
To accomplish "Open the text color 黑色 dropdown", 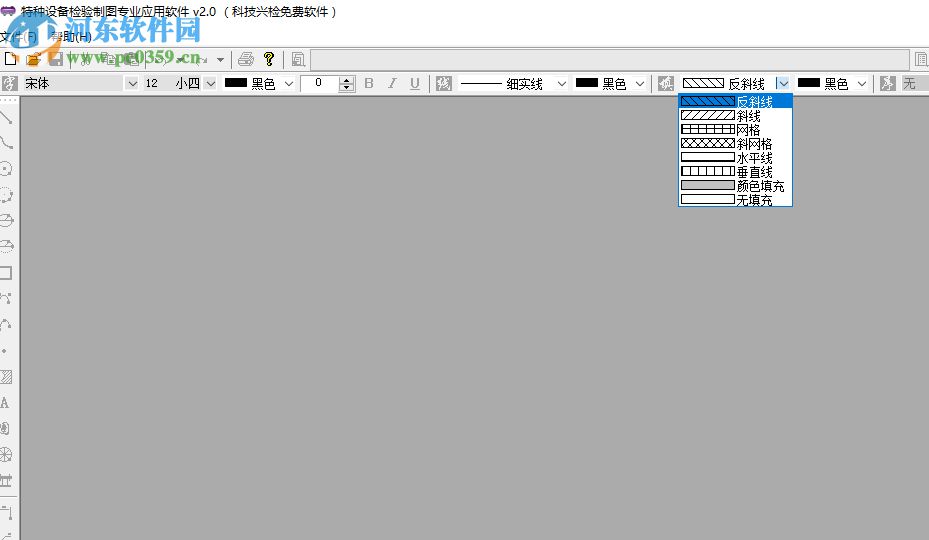I will pos(289,84).
